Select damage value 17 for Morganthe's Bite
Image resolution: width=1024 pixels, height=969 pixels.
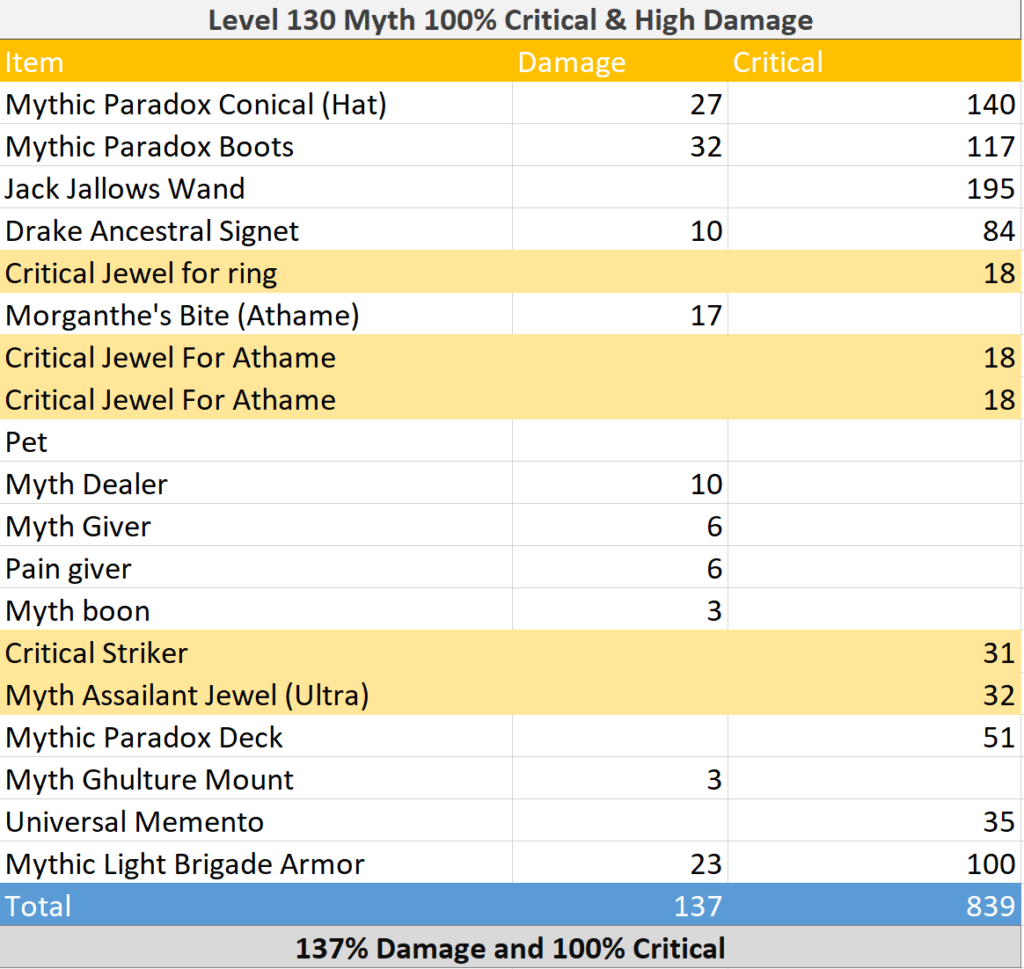(x=620, y=315)
